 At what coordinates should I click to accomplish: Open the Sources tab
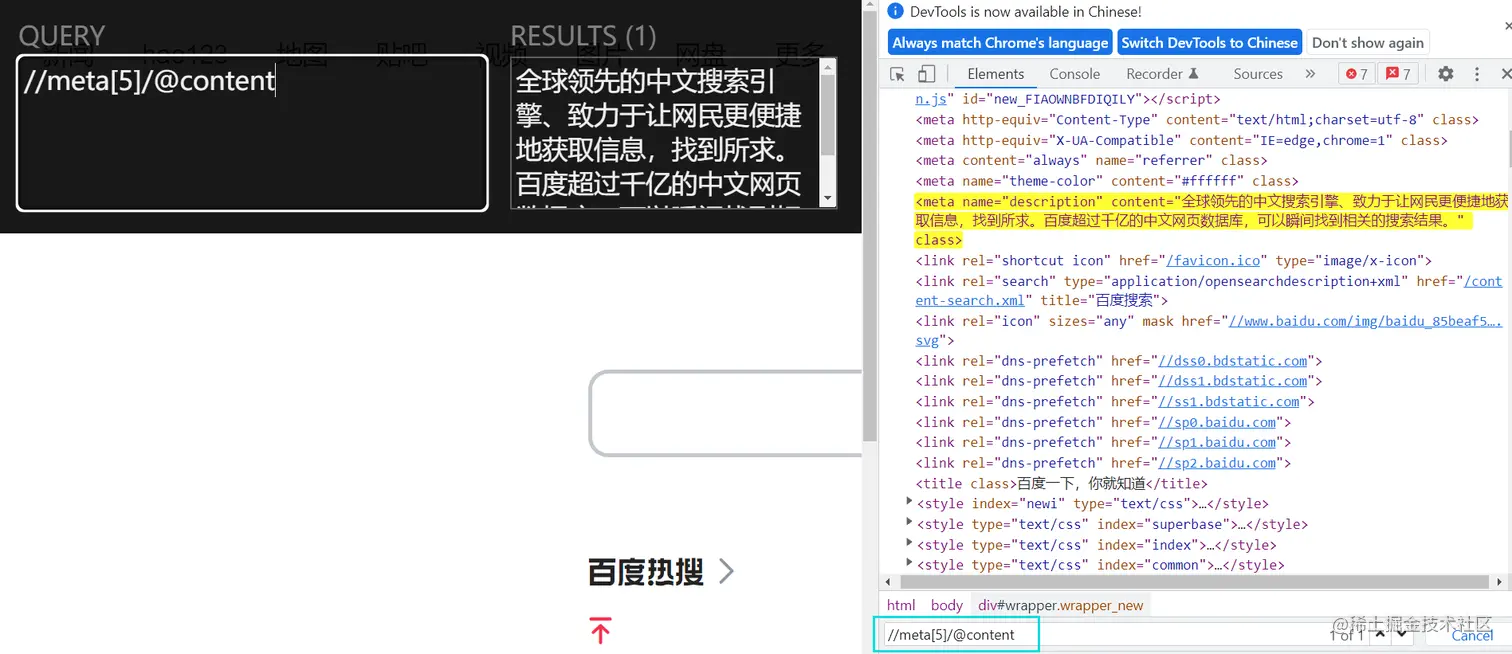click(1258, 74)
